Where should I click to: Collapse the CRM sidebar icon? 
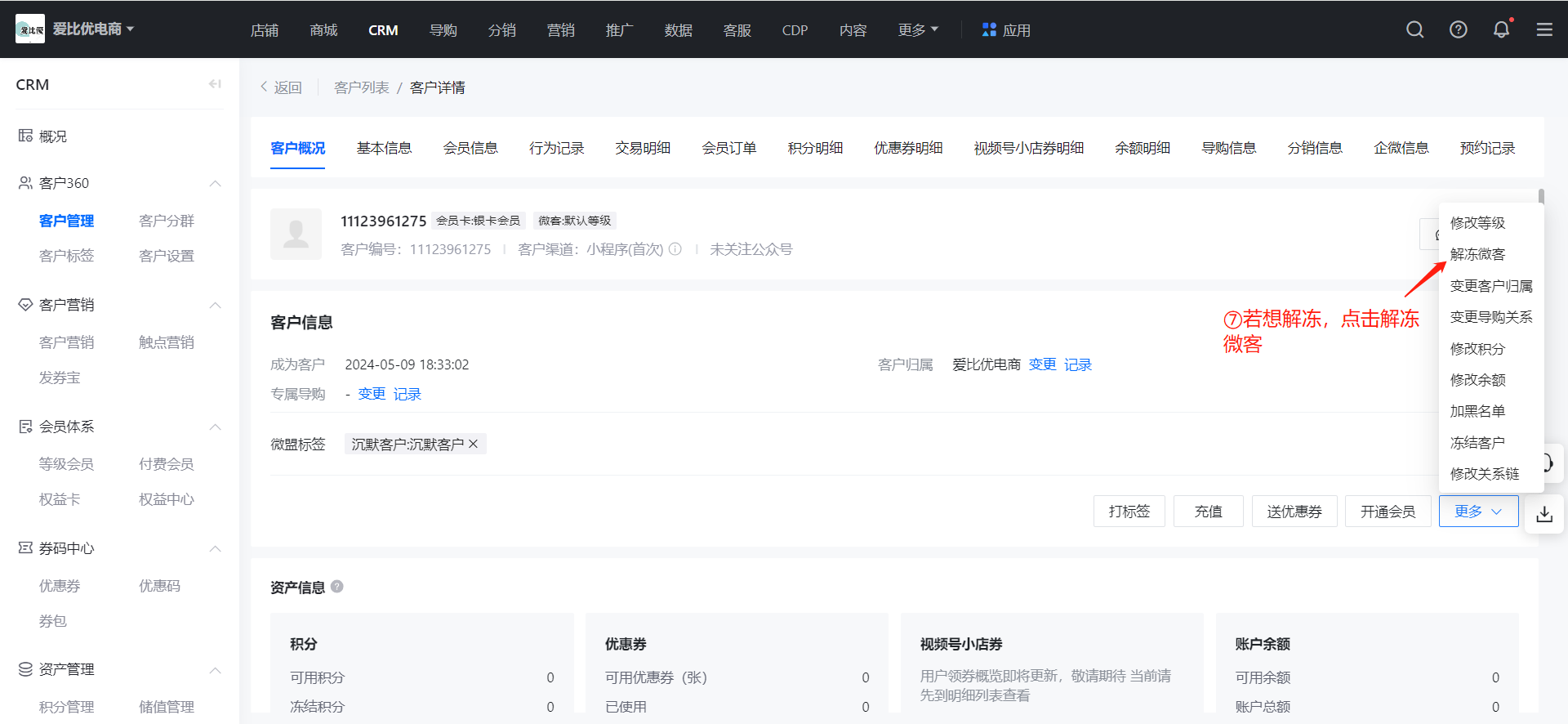pos(215,84)
